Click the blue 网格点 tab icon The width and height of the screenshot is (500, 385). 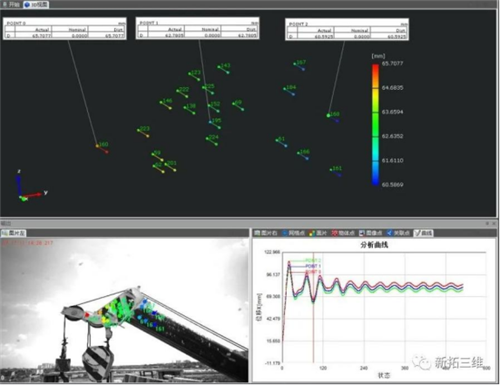click(x=285, y=233)
